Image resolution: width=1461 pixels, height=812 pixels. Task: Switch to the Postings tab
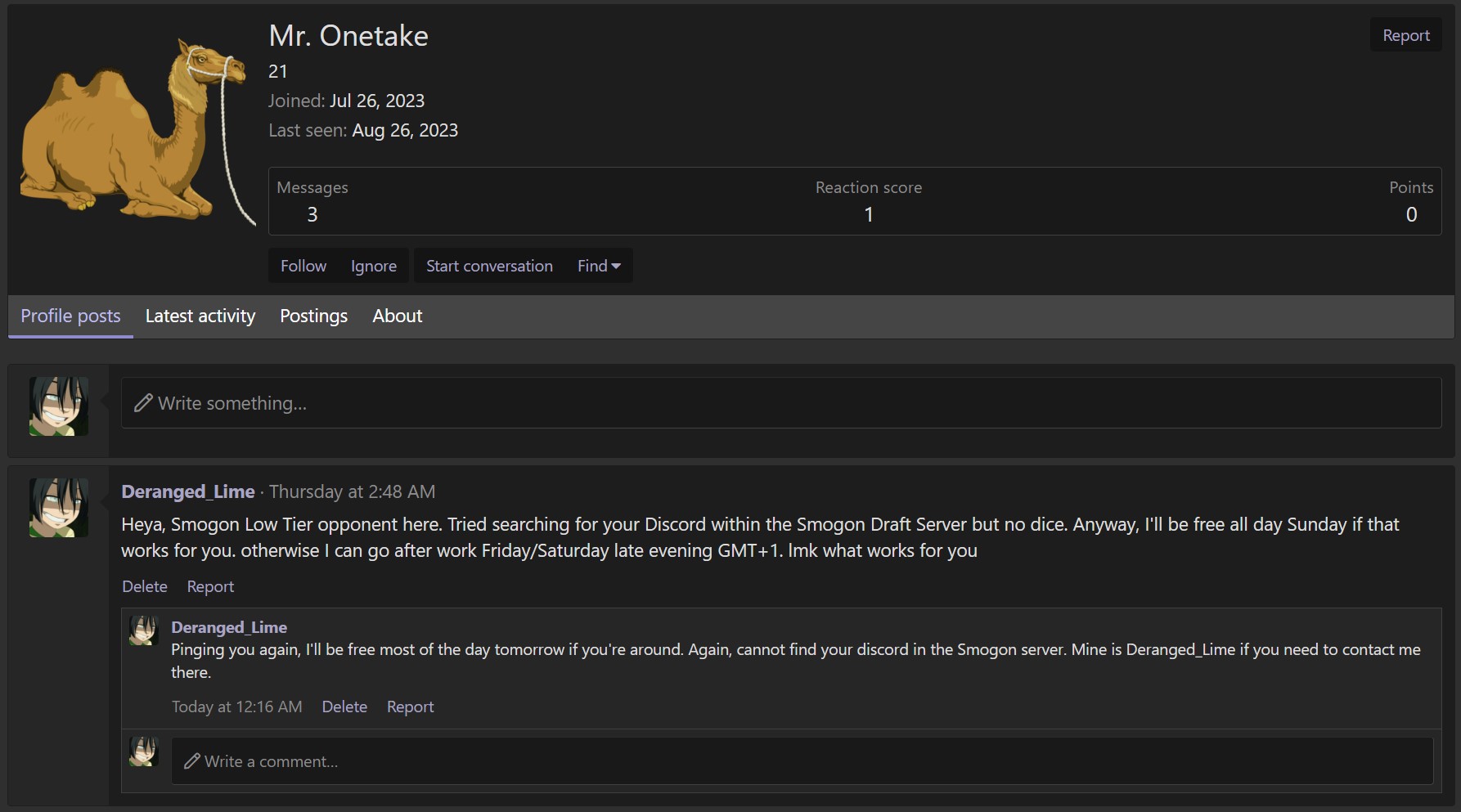pyautogui.click(x=313, y=316)
